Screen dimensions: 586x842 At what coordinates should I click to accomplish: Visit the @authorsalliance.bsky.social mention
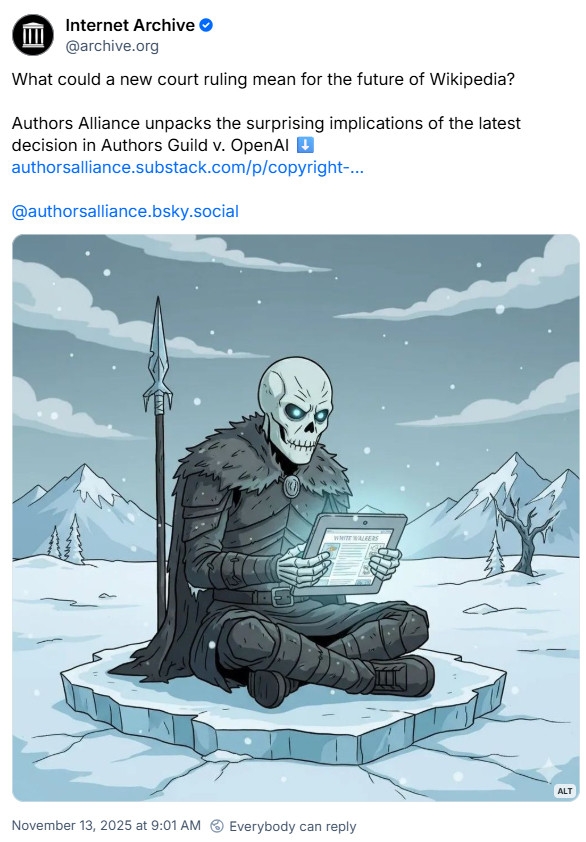coord(125,212)
